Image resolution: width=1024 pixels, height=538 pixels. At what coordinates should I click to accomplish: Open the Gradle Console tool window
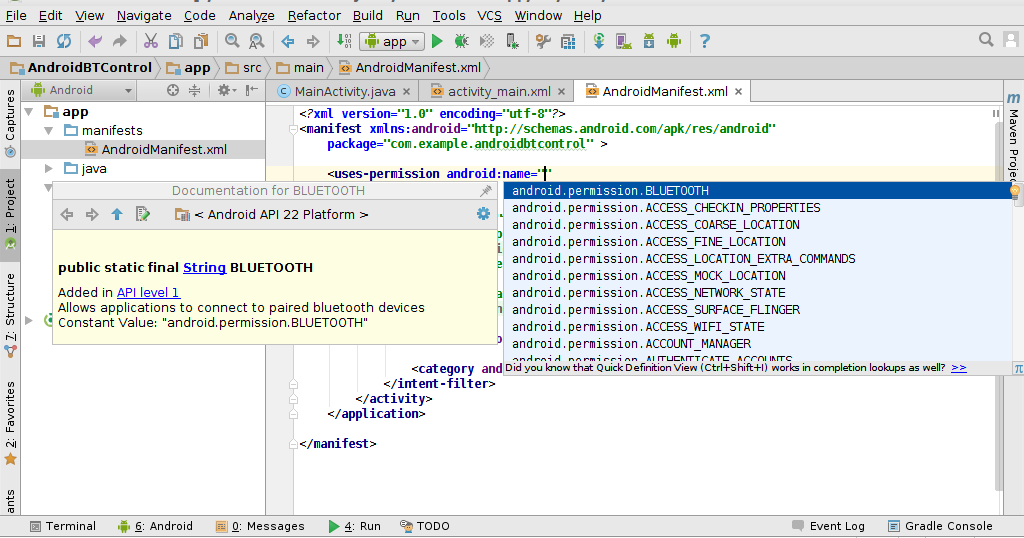(940, 526)
